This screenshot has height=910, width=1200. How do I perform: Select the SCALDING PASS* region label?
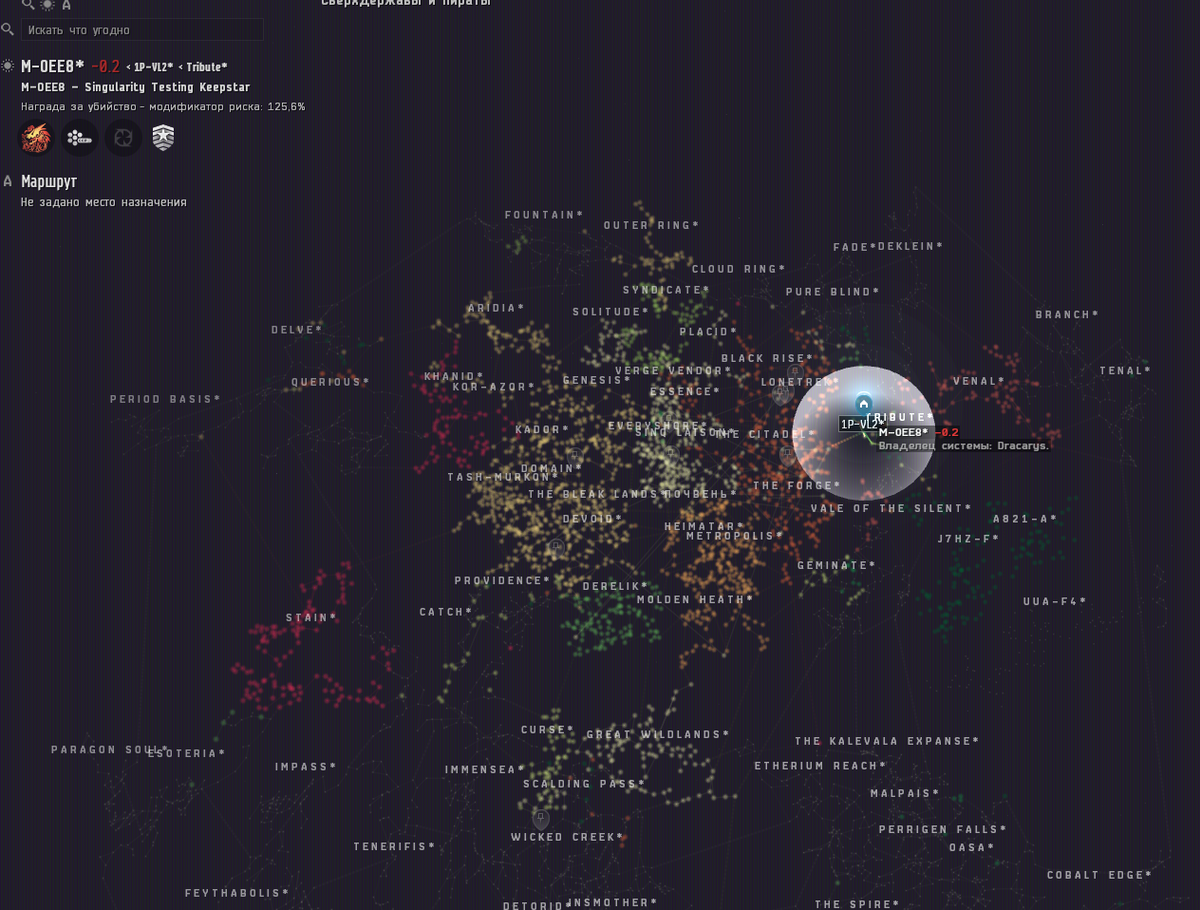pos(585,784)
